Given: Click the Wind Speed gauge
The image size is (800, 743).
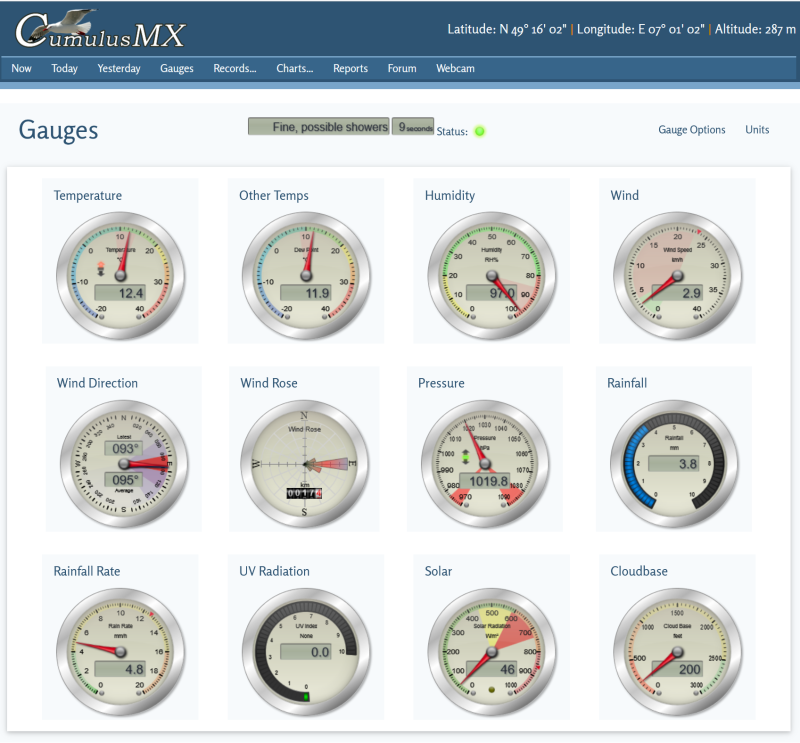Looking at the screenshot, I should pyautogui.click(x=676, y=270).
